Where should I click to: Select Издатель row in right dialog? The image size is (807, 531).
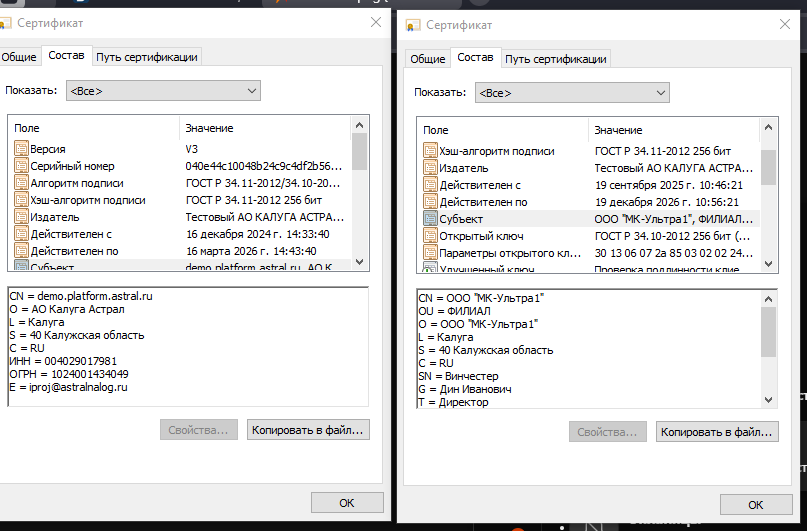[588, 168]
